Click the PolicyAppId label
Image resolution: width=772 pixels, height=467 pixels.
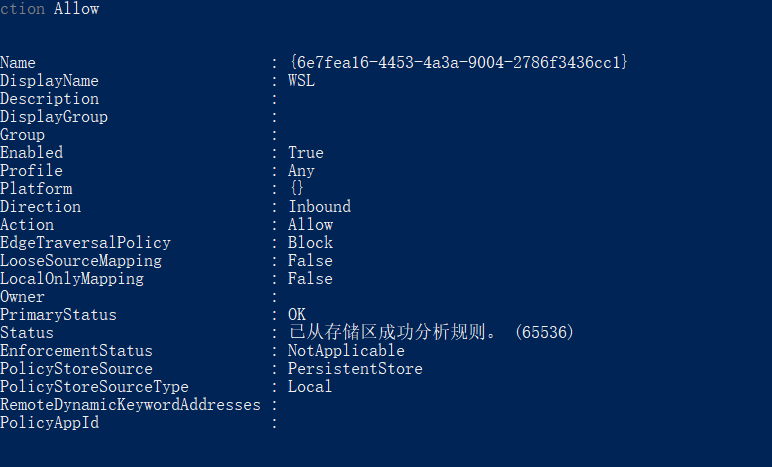[49, 423]
